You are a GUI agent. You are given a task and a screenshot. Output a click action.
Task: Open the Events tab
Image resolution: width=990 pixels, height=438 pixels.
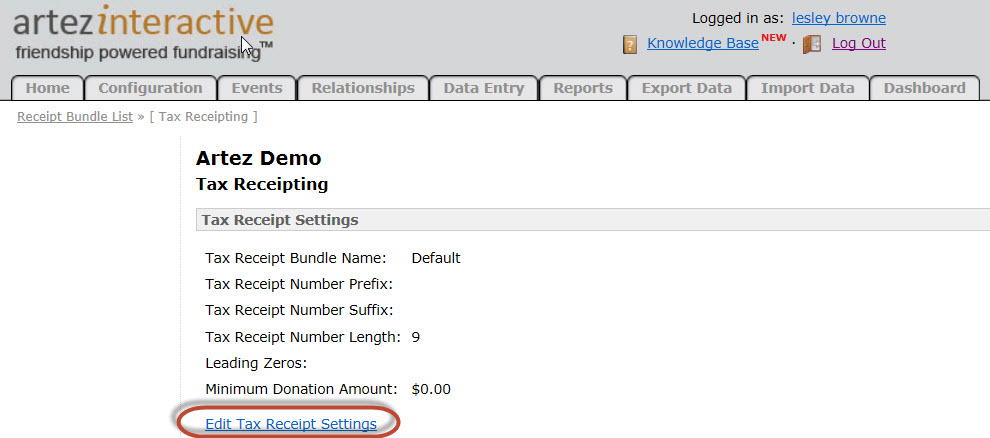point(256,88)
